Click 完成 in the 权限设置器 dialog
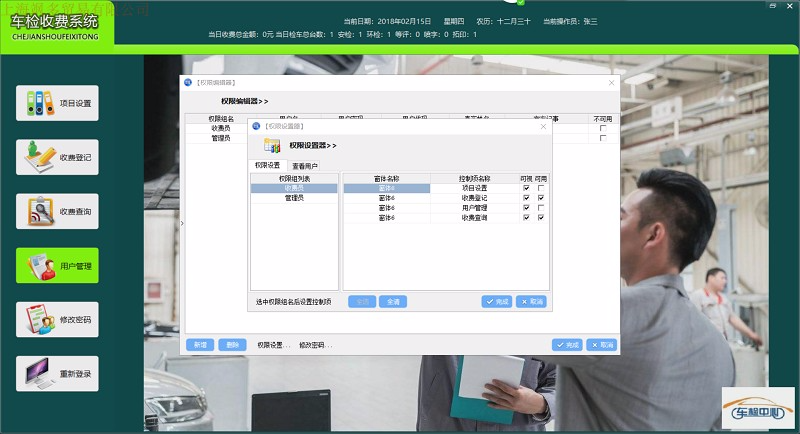Viewport: 800px width, 434px height. point(497,301)
